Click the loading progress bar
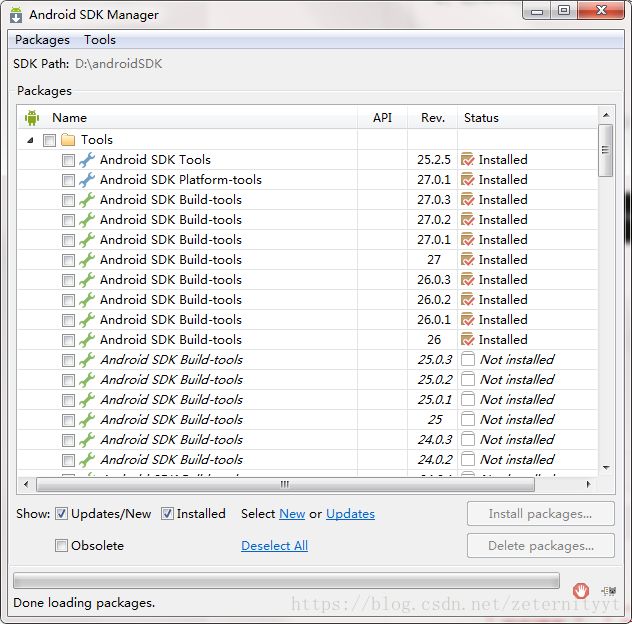The width and height of the screenshot is (632, 624). pos(286,580)
